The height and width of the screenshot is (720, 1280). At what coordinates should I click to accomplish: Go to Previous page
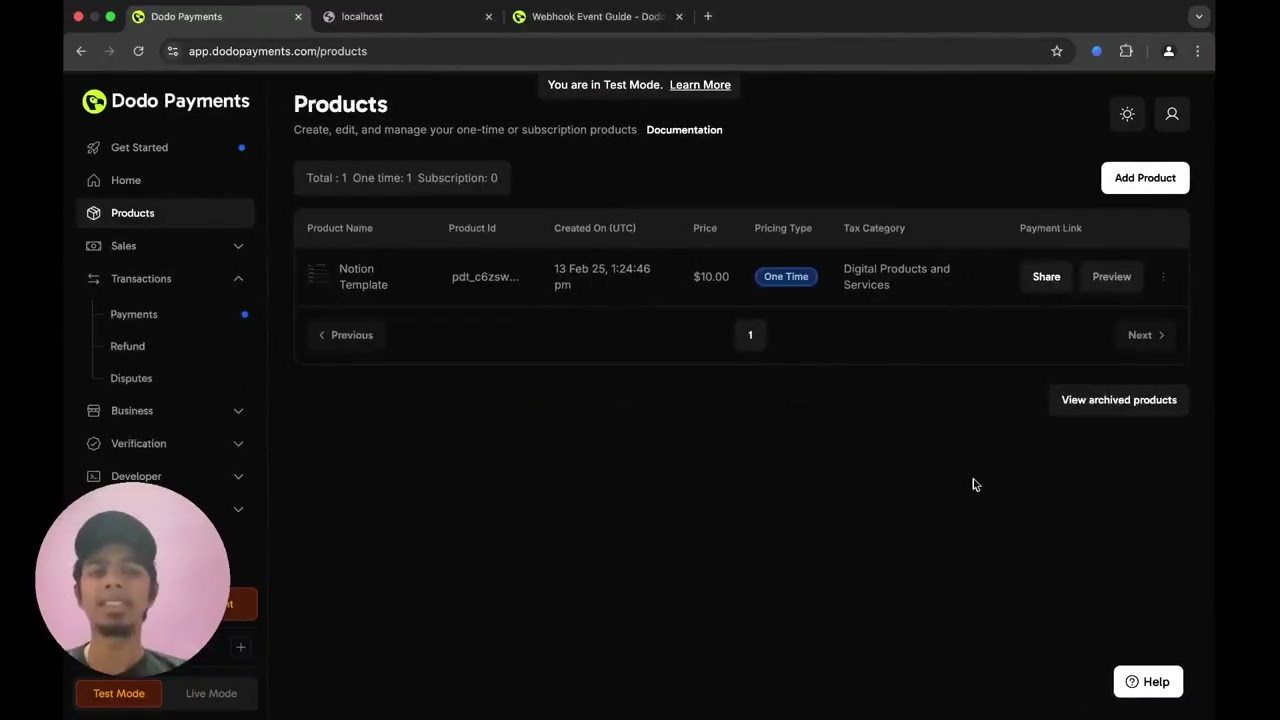click(345, 335)
